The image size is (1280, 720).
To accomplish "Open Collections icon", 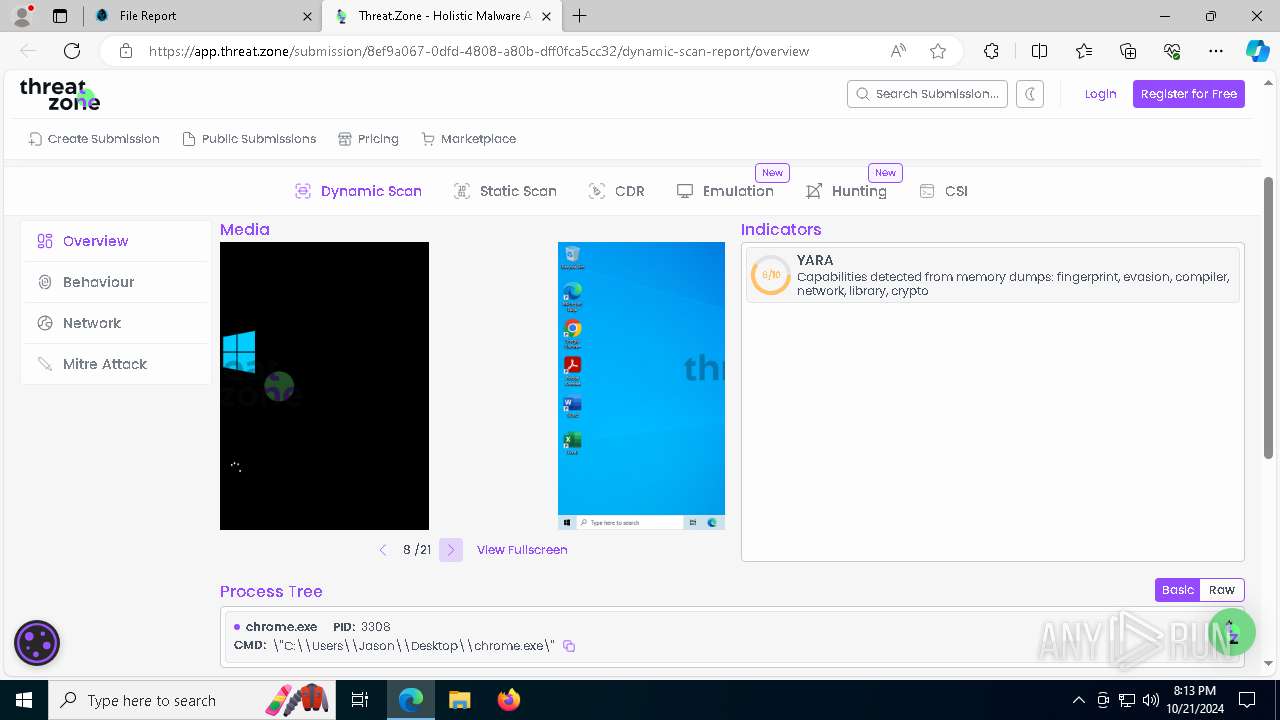I will click(x=1128, y=51).
